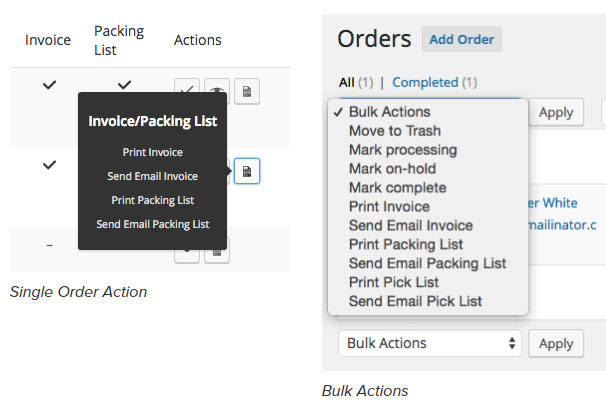
Task: Open the bottom Bulk Actions dropdown
Action: tap(430, 343)
